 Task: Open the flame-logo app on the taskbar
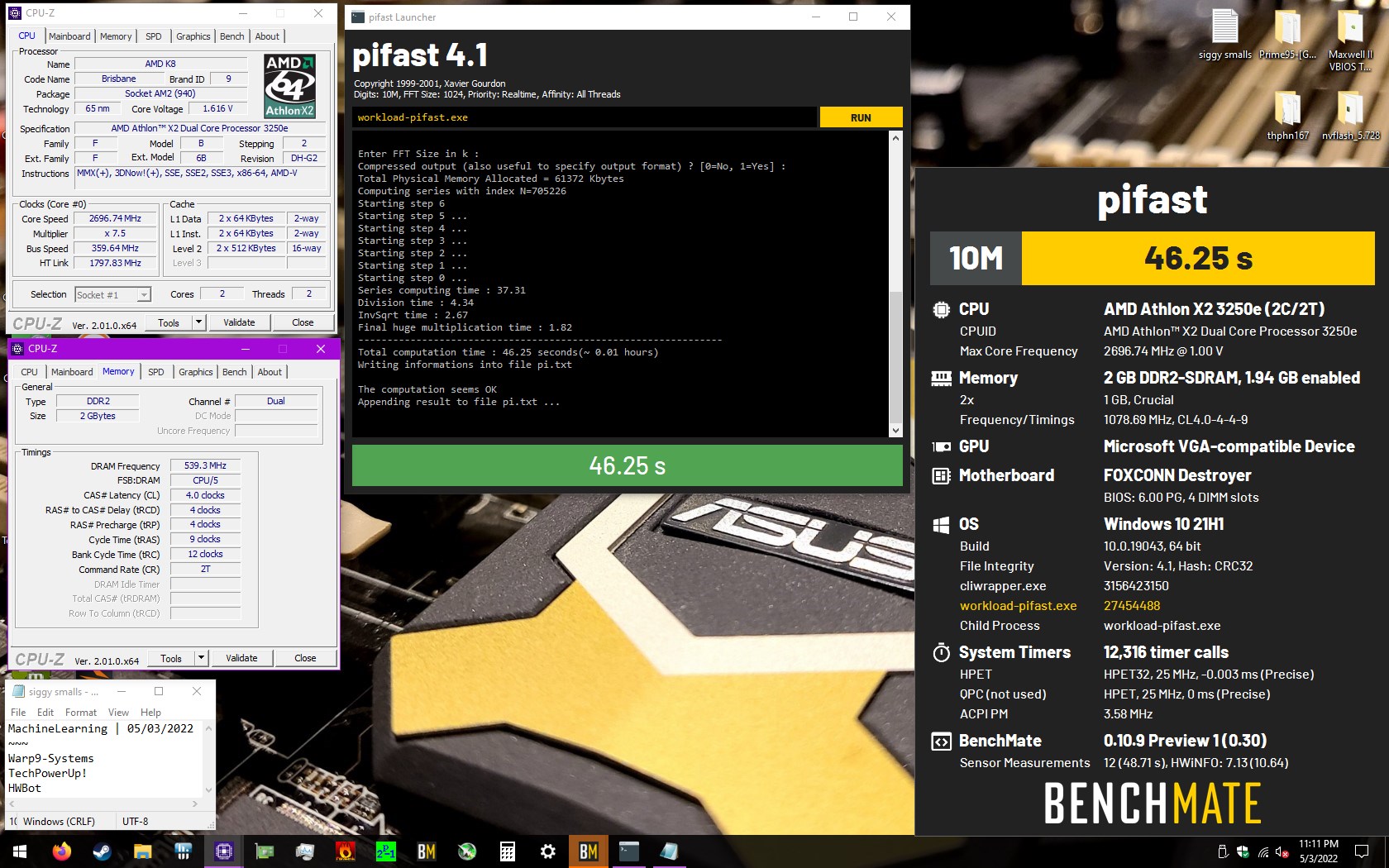(346, 851)
